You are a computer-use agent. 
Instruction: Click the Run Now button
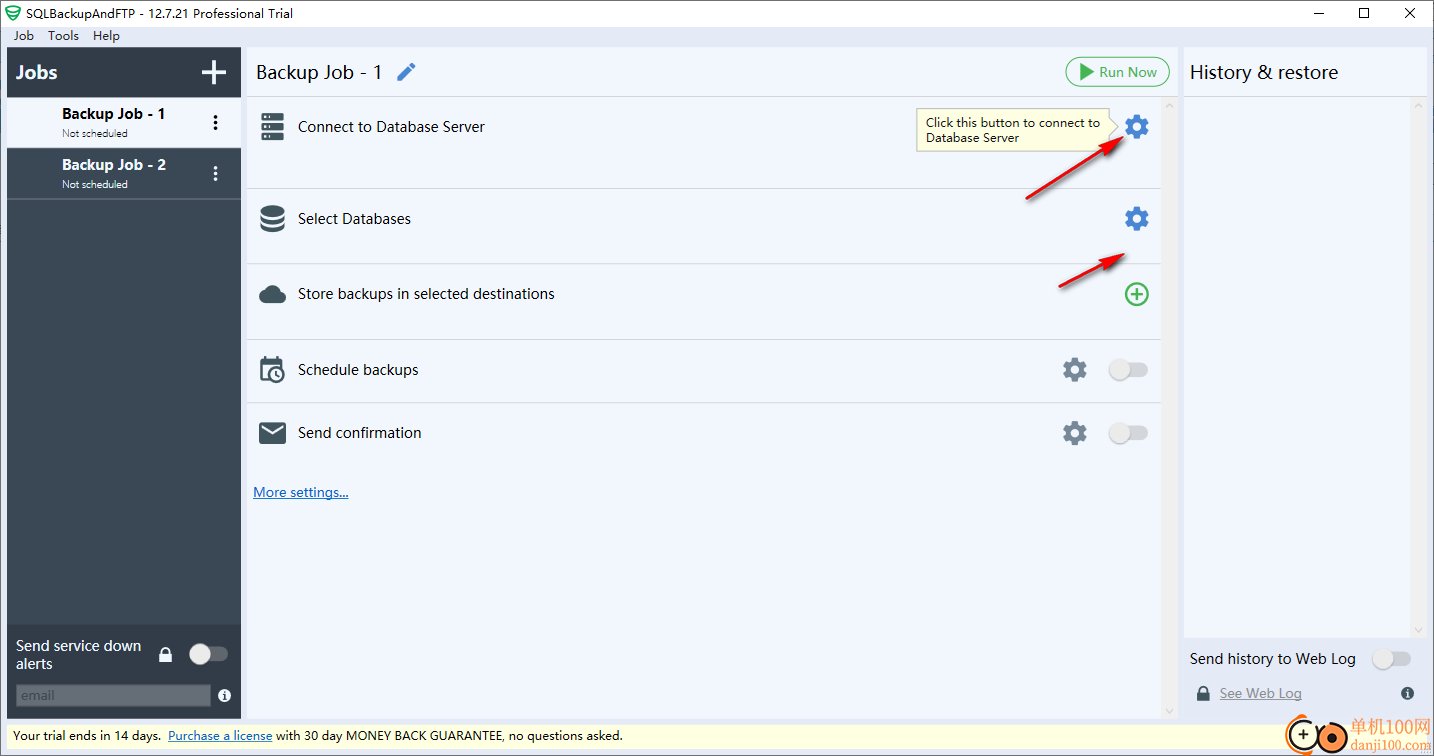click(x=1117, y=72)
